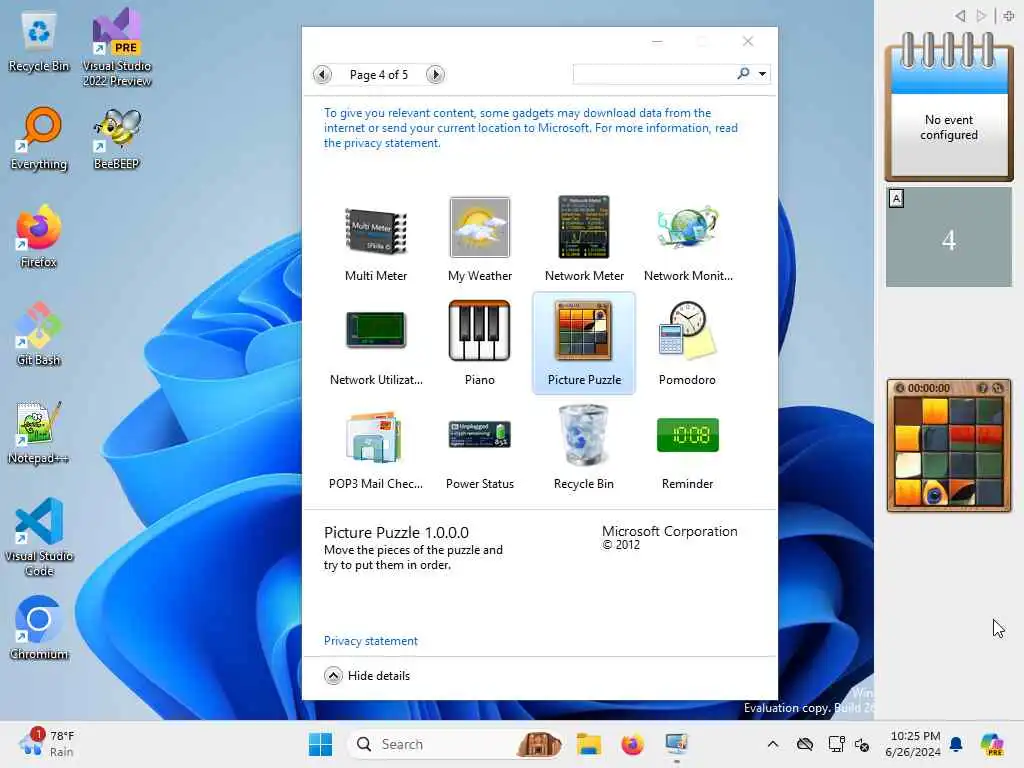Select the Network Monitor globe gadget

pyautogui.click(x=688, y=239)
